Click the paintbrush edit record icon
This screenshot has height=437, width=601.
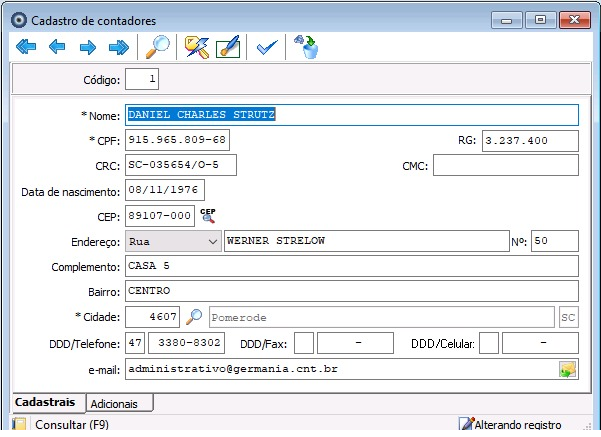coord(228,47)
